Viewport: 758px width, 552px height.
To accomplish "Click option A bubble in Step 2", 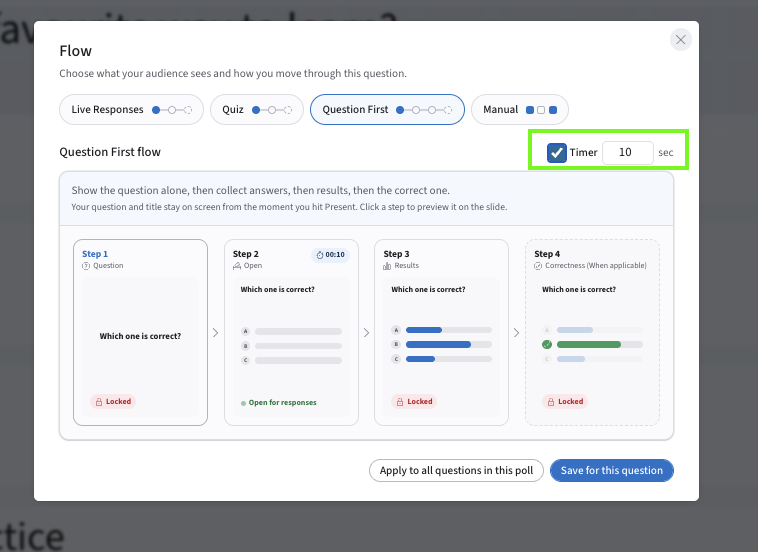I will (246, 332).
